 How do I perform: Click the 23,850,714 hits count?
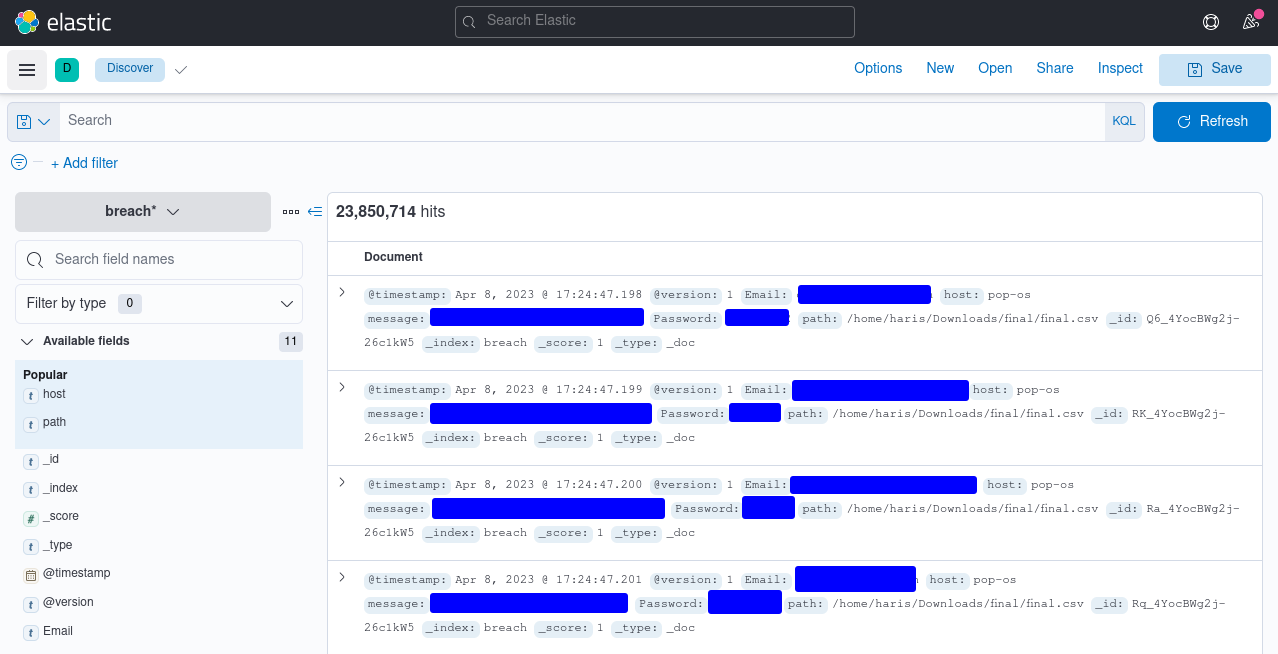390,212
